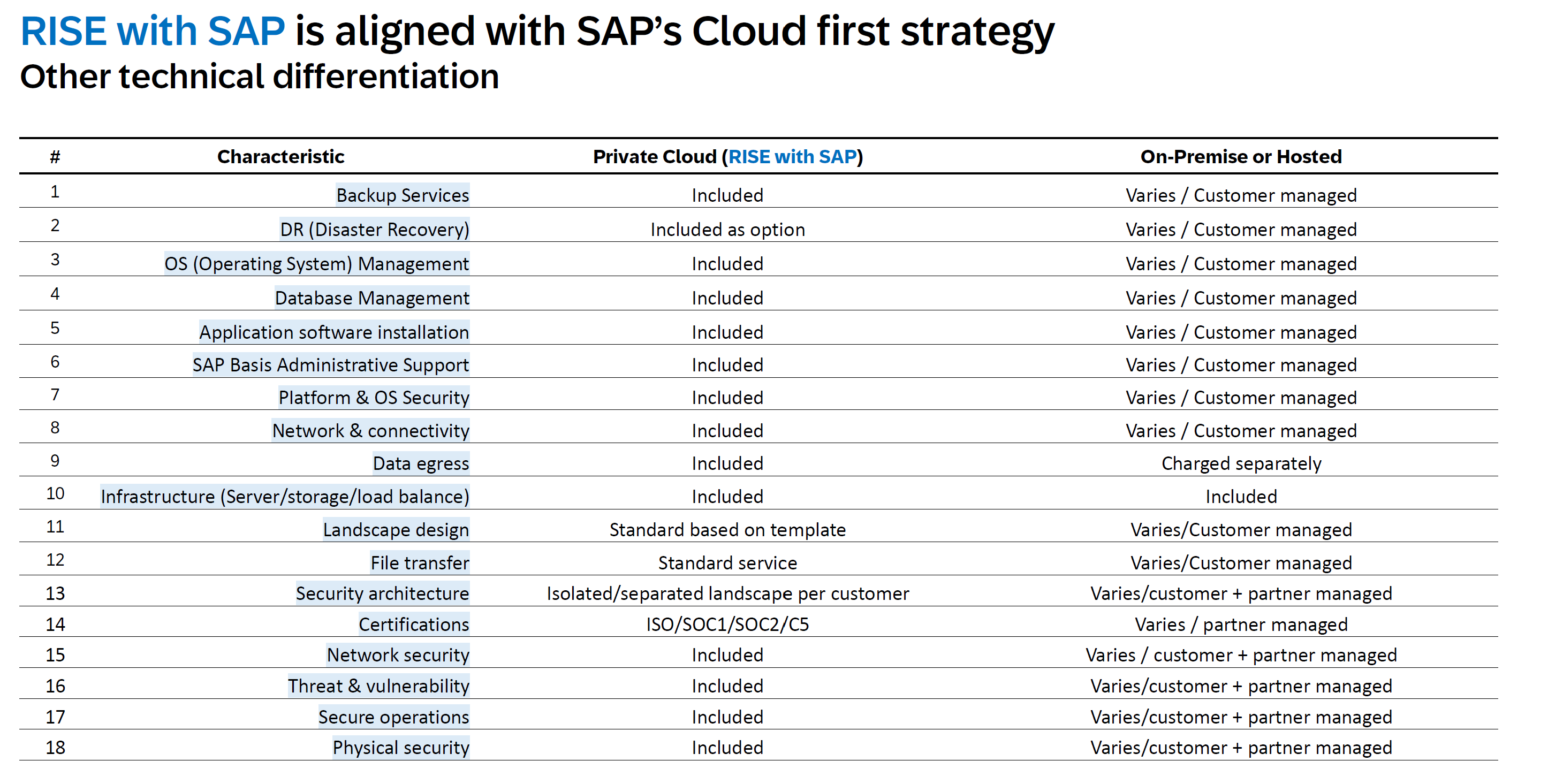Click the 'ISO/SOC1/SOC2/C5' certifications cell

727,625
